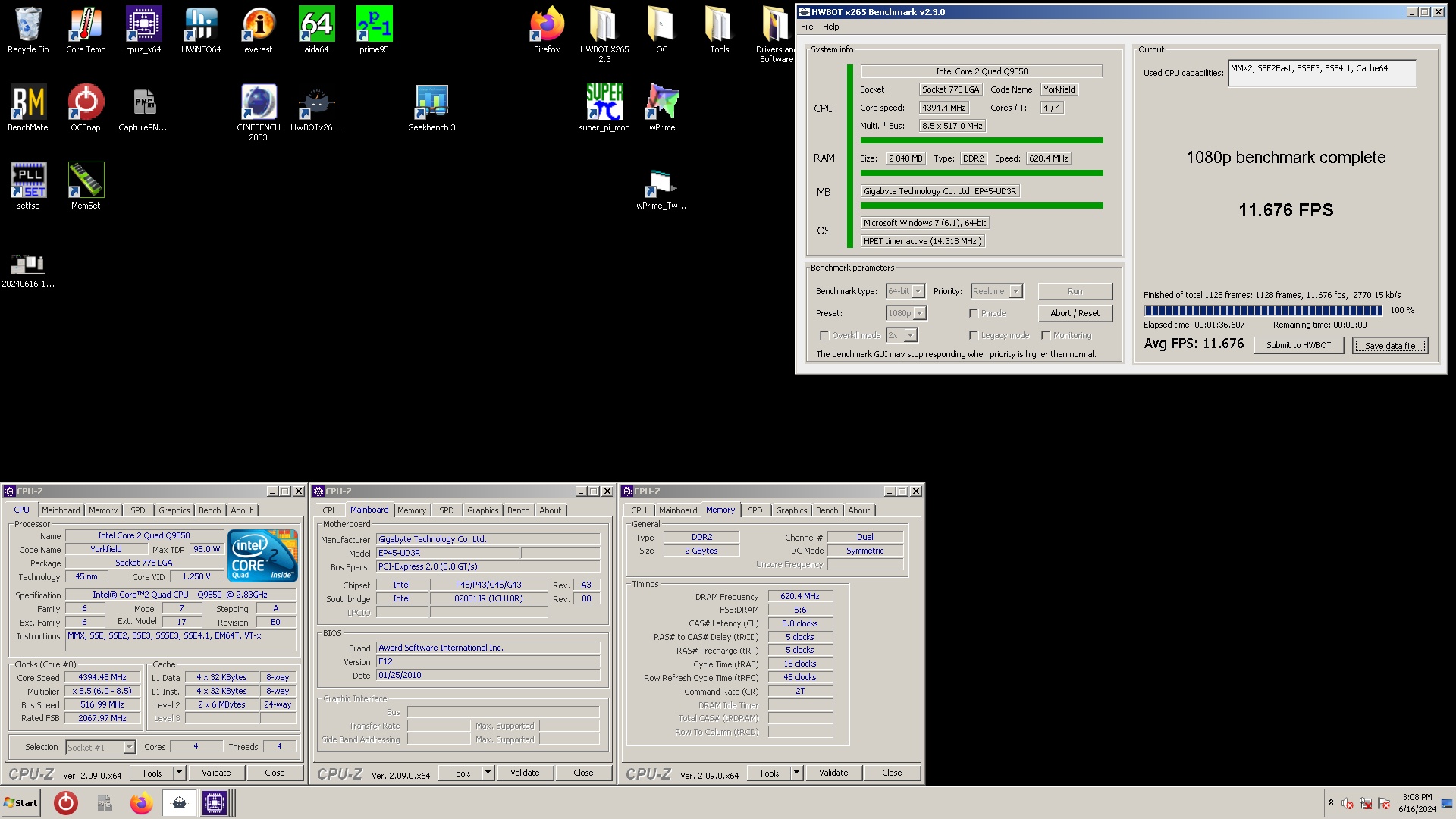
Task: Launch CapturePNG desktop icon
Action: (x=143, y=108)
